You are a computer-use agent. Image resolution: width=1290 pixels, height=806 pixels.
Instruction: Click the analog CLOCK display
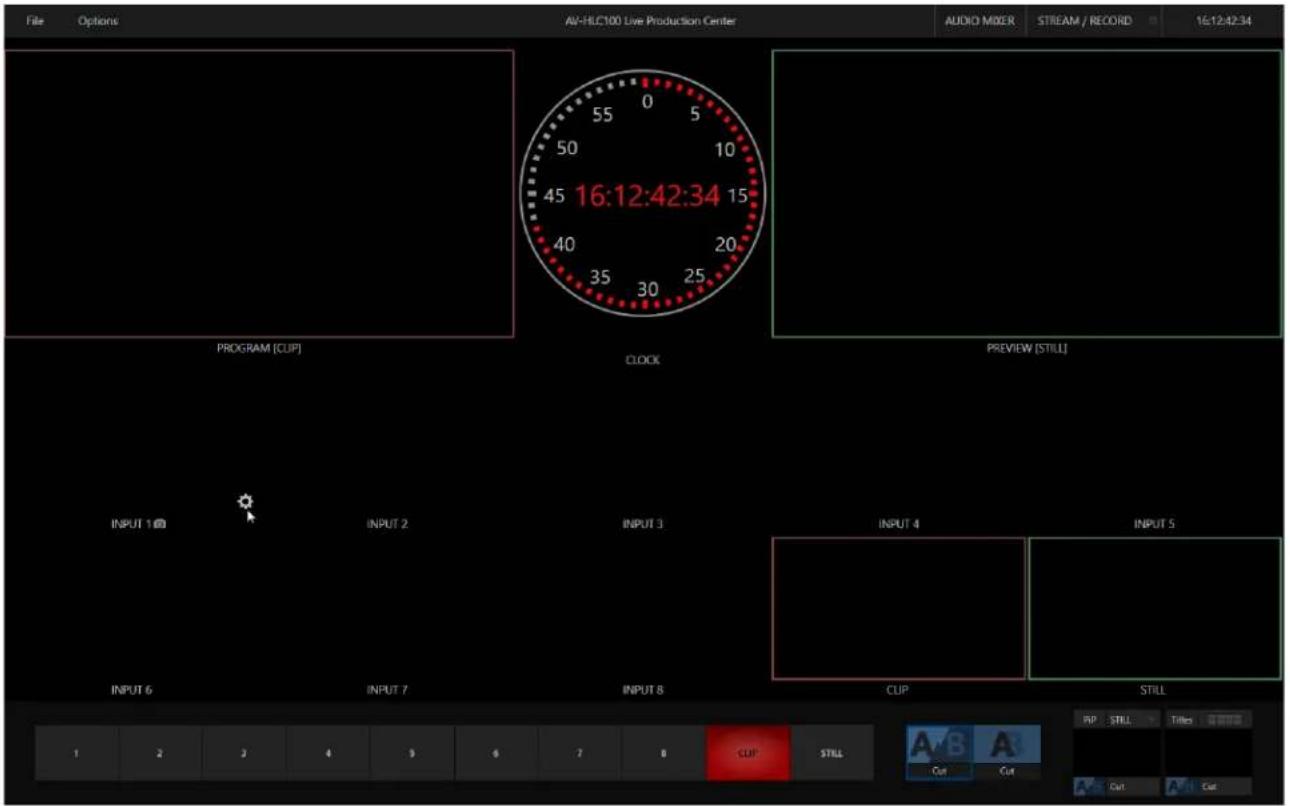(643, 194)
